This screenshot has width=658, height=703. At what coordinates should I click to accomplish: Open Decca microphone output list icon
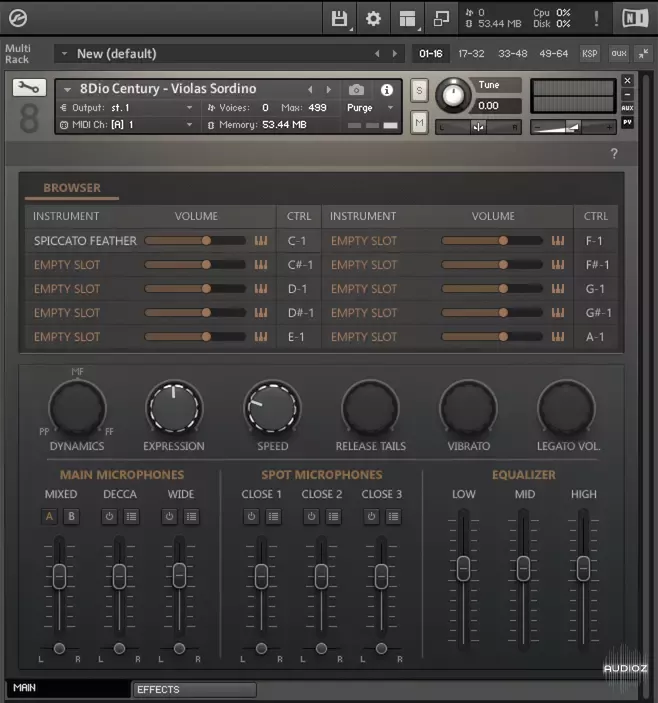(x=131, y=516)
